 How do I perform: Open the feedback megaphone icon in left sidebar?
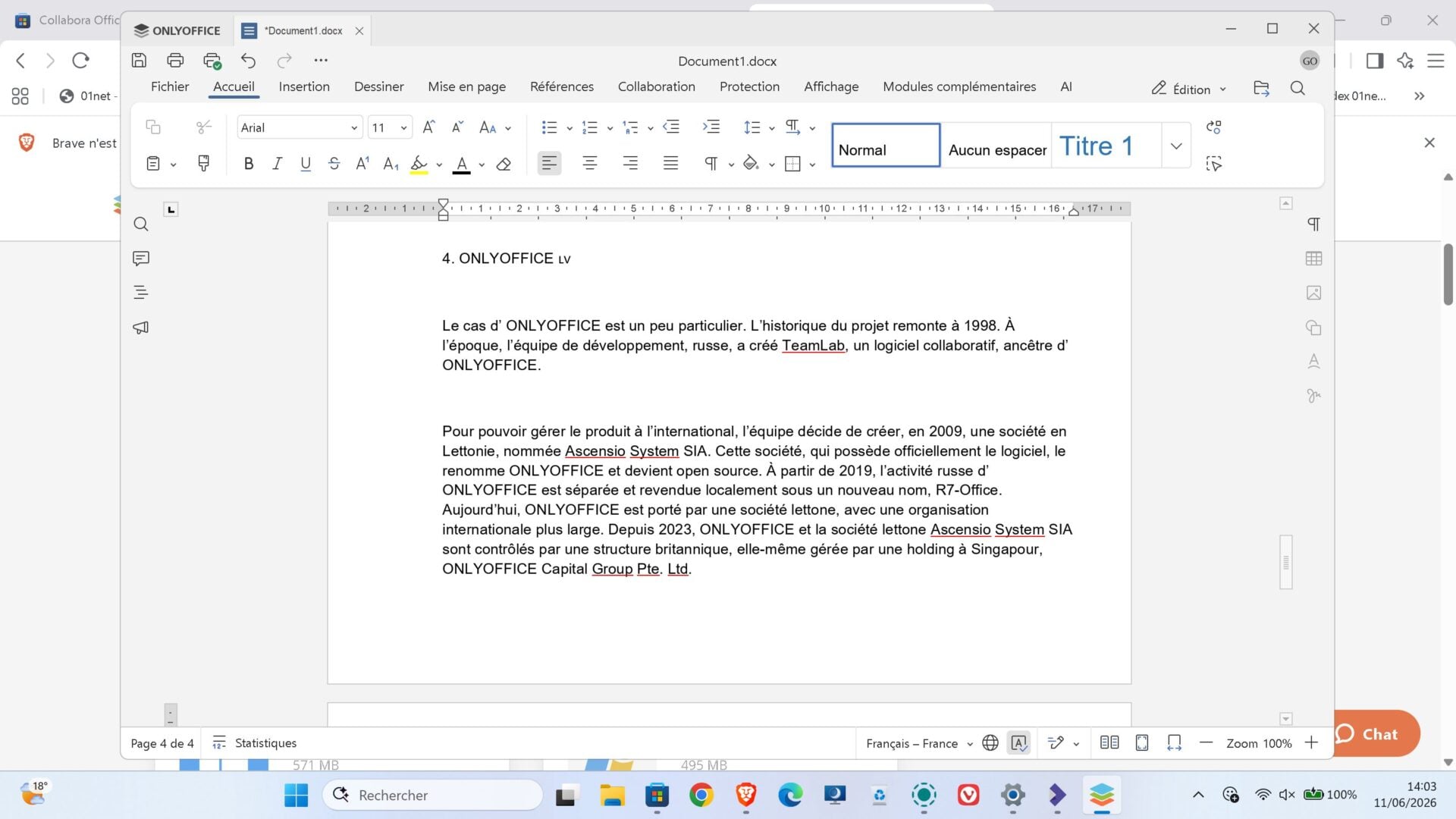click(141, 328)
